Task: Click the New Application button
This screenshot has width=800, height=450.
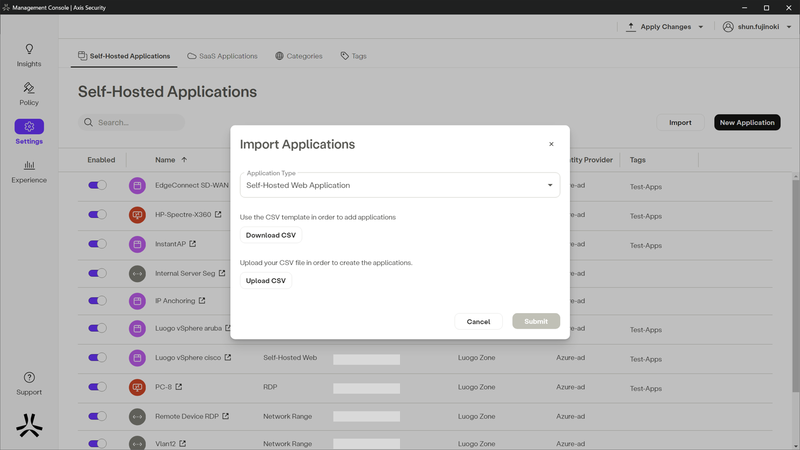Action: pyautogui.click(x=747, y=122)
